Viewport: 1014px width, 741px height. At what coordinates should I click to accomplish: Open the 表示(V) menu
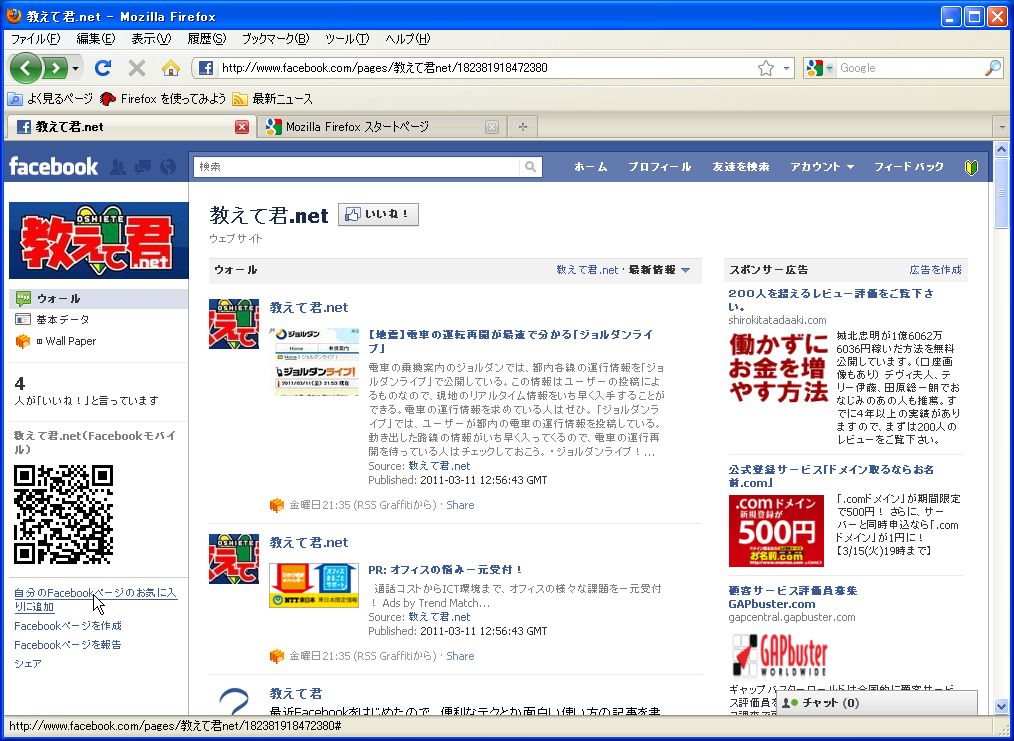151,39
